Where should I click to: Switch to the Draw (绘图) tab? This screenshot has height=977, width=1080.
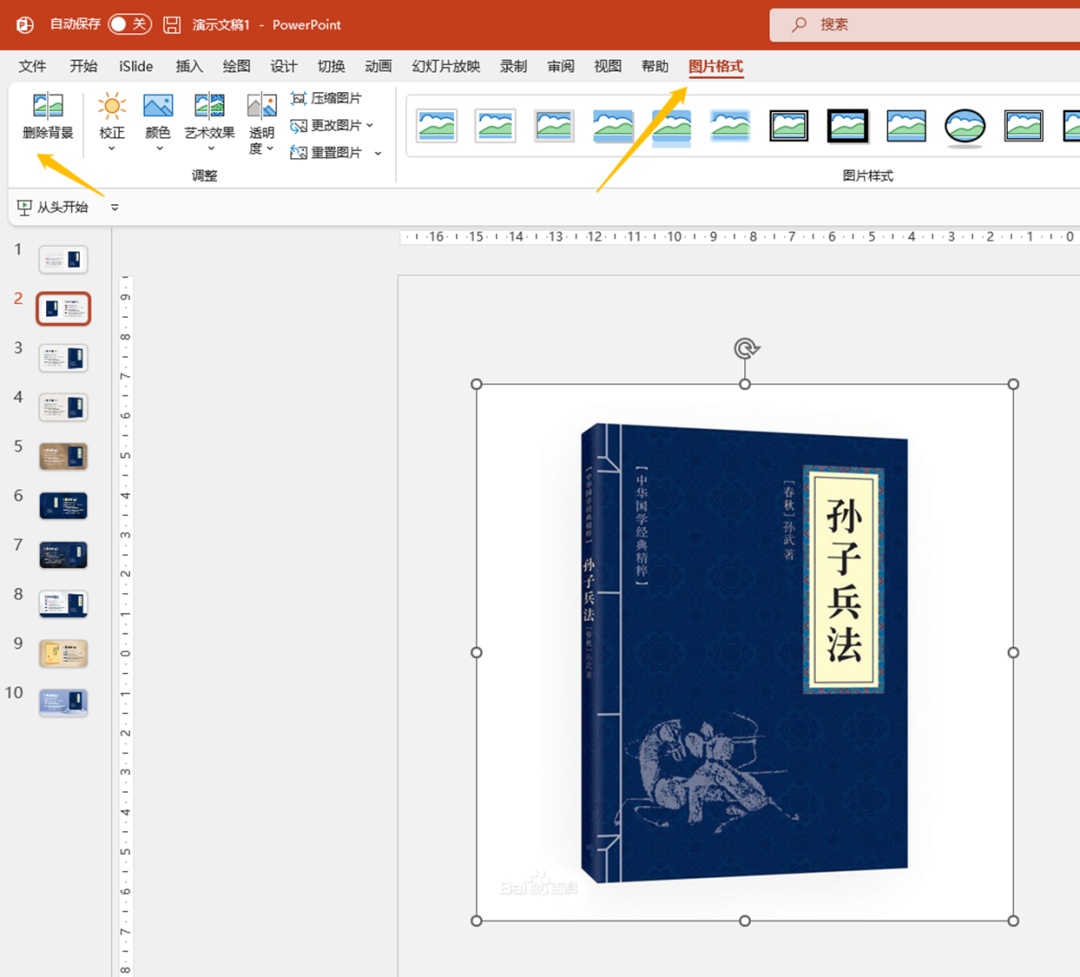tap(236, 66)
